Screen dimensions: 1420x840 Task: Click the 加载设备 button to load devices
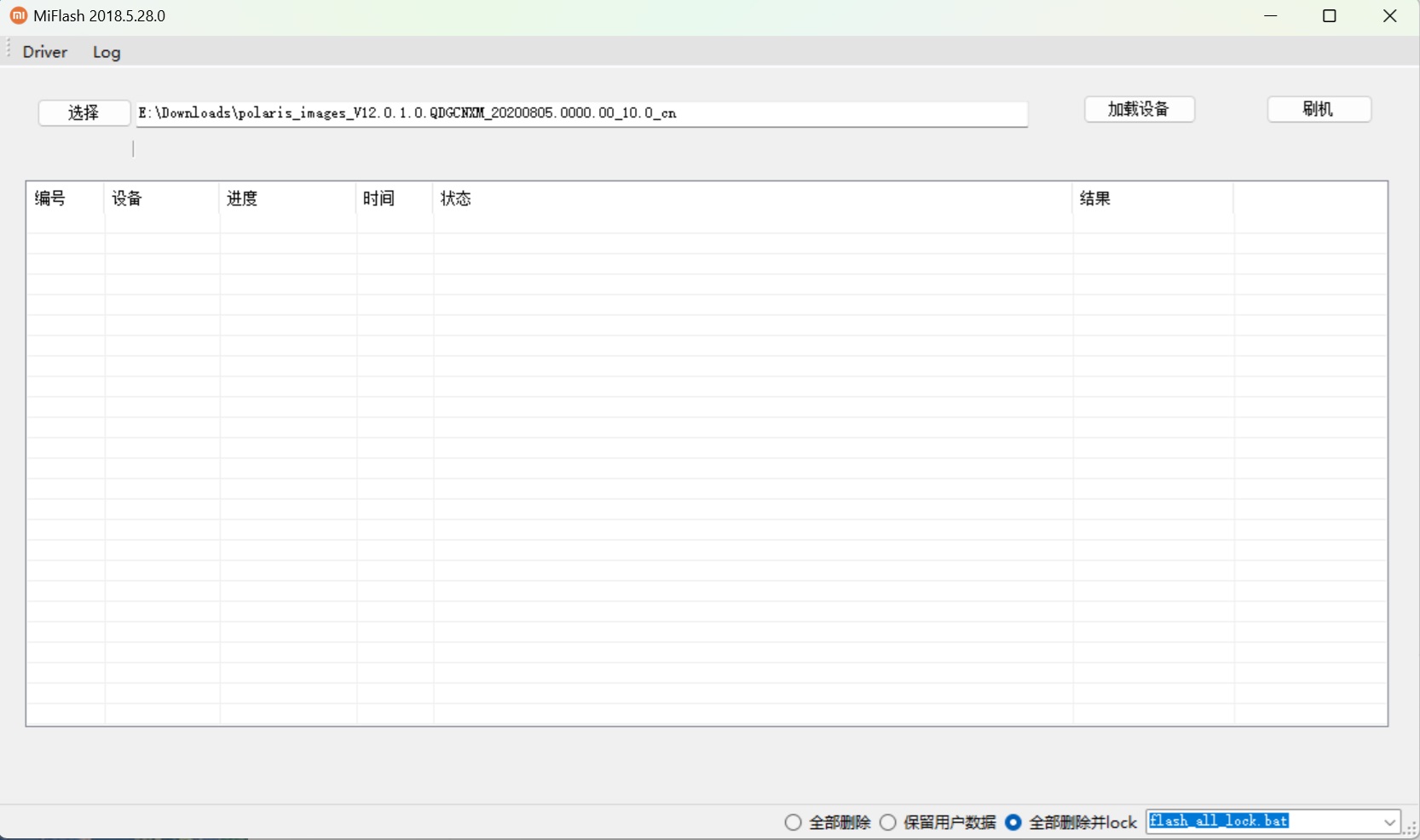click(x=1140, y=109)
